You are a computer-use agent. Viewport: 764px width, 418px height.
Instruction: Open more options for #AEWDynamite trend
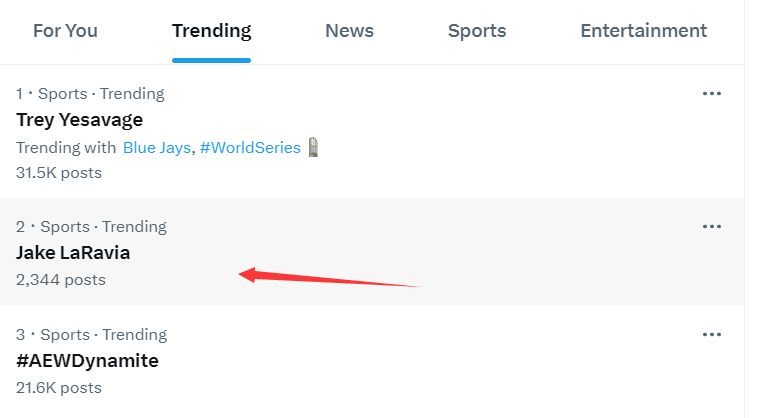click(x=711, y=334)
